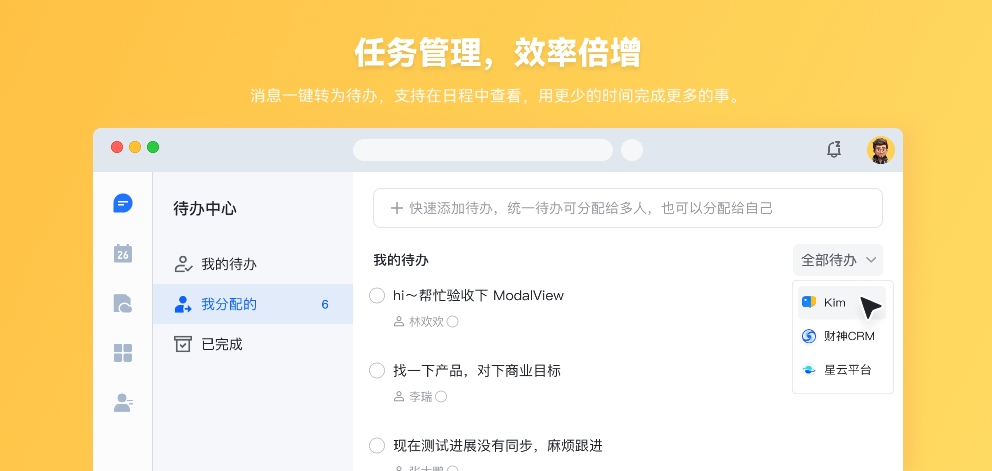The width and height of the screenshot is (992, 471).
Task: Open the user avatar profile picture
Action: coord(881,150)
